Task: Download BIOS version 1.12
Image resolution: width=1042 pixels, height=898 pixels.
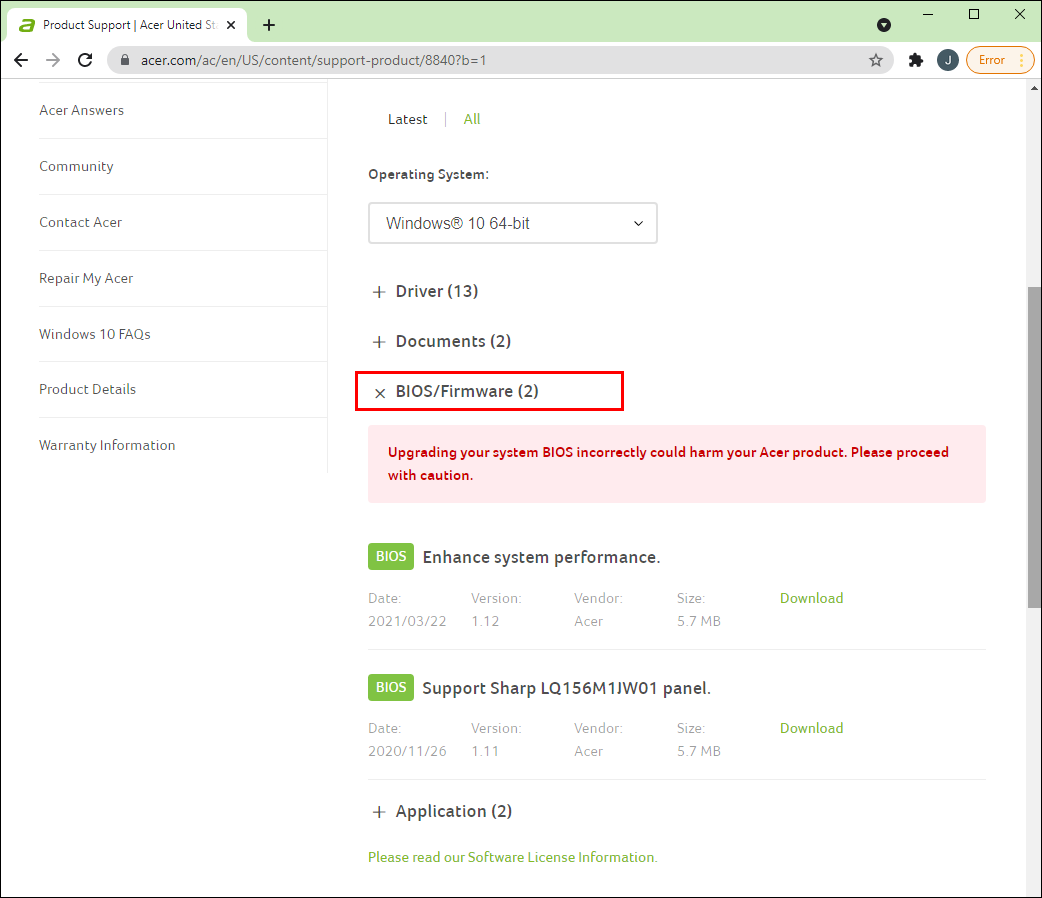Action: tap(811, 598)
